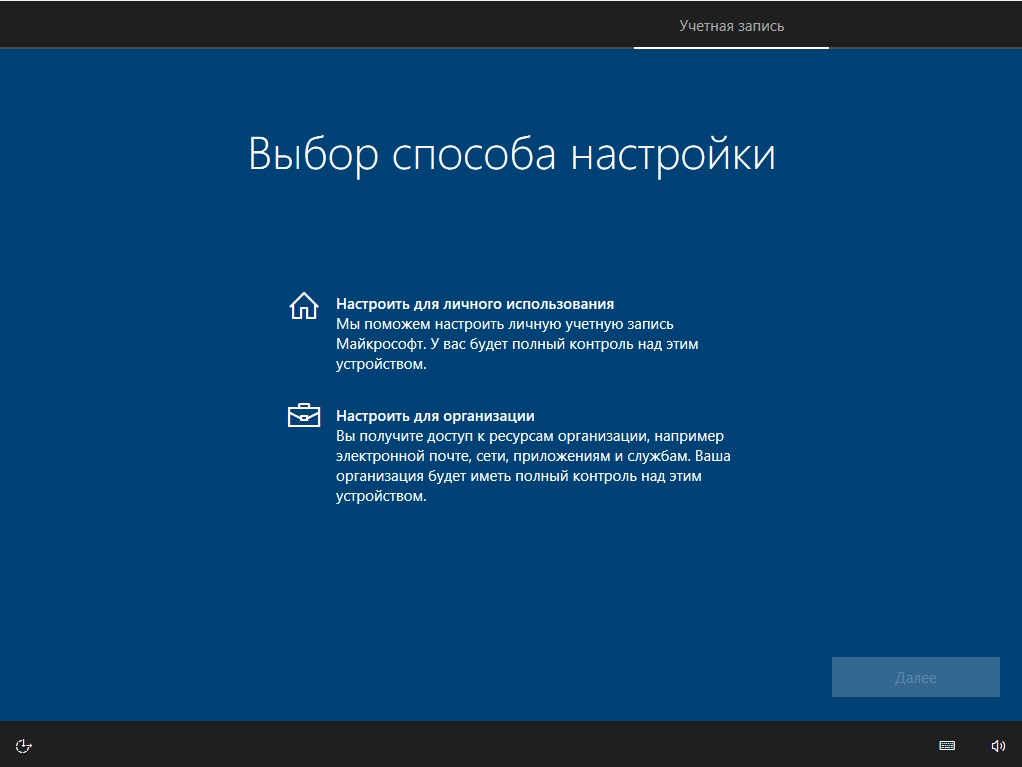
Task: Click the "Выбор способа настройки" heading
Action: pyautogui.click(x=511, y=155)
